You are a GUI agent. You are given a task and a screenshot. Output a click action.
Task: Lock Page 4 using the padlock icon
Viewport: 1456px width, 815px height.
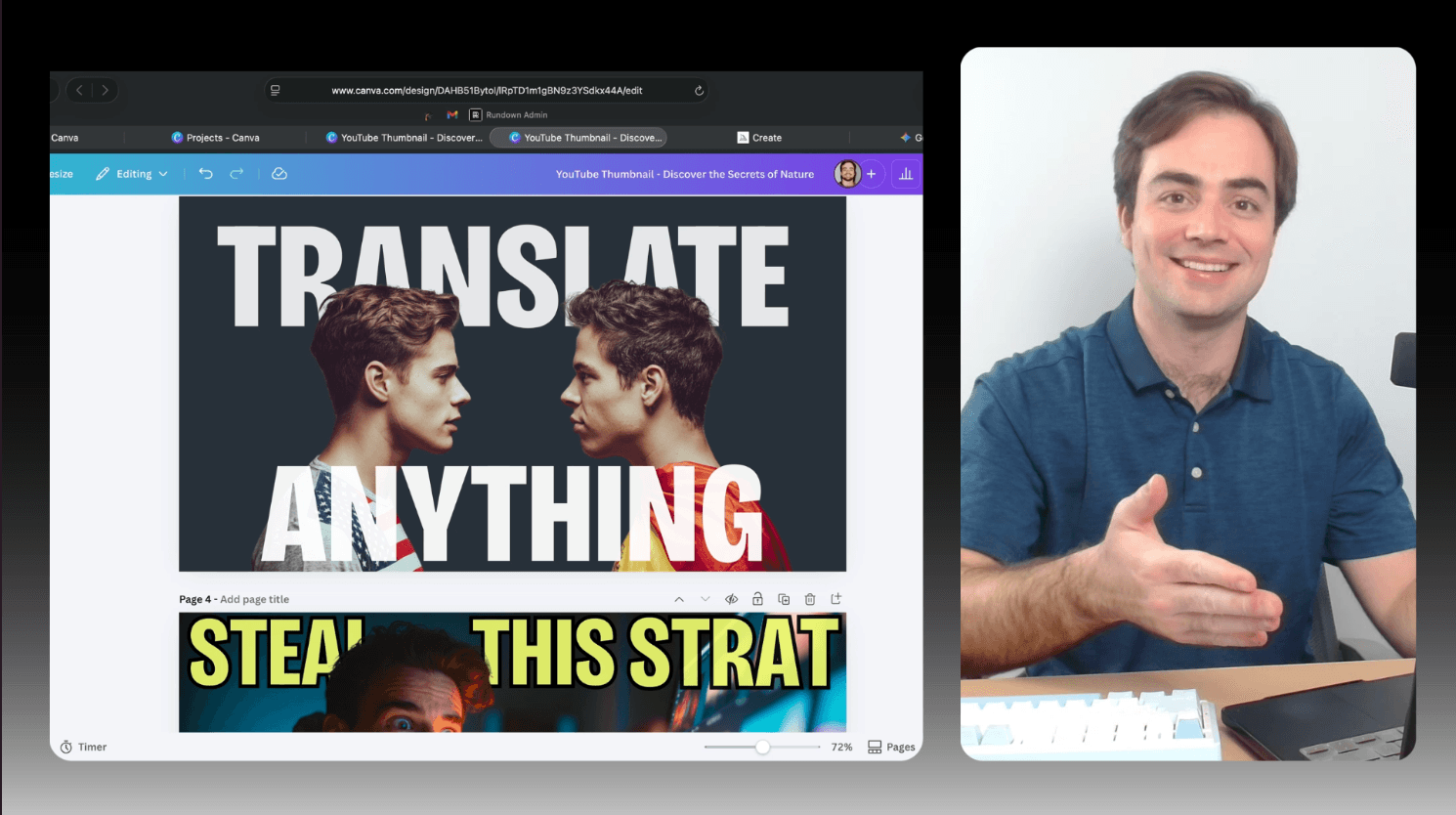pos(758,598)
